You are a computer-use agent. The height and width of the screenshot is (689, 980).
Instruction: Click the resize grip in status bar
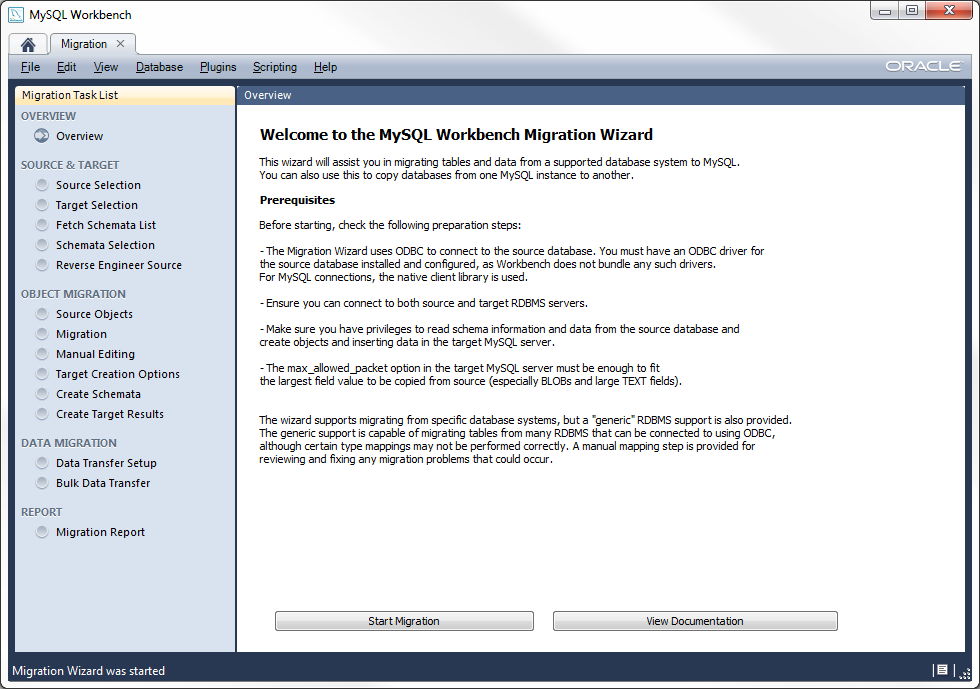tap(964, 672)
